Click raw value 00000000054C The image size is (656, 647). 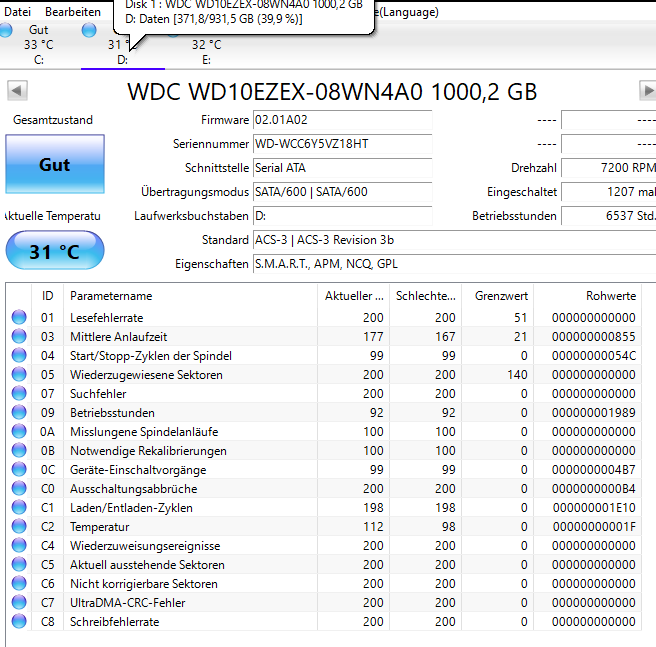594,356
